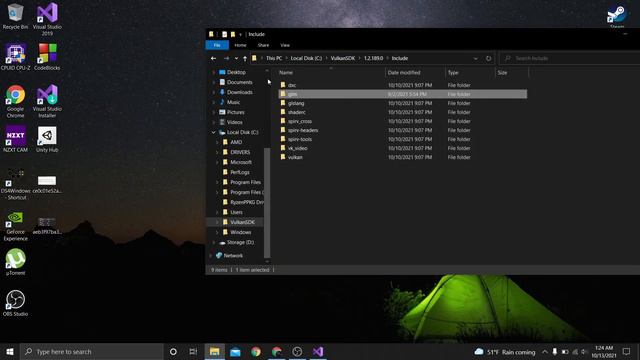Click the navigation pane vertical scrollbar
The image size is (640, 360).
[267, 203]
